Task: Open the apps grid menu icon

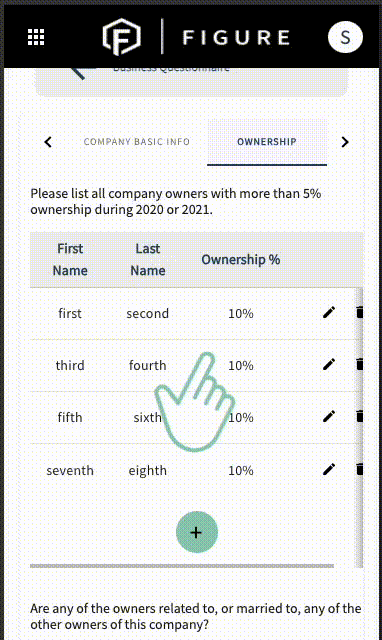Action: [x=36, y=37]
